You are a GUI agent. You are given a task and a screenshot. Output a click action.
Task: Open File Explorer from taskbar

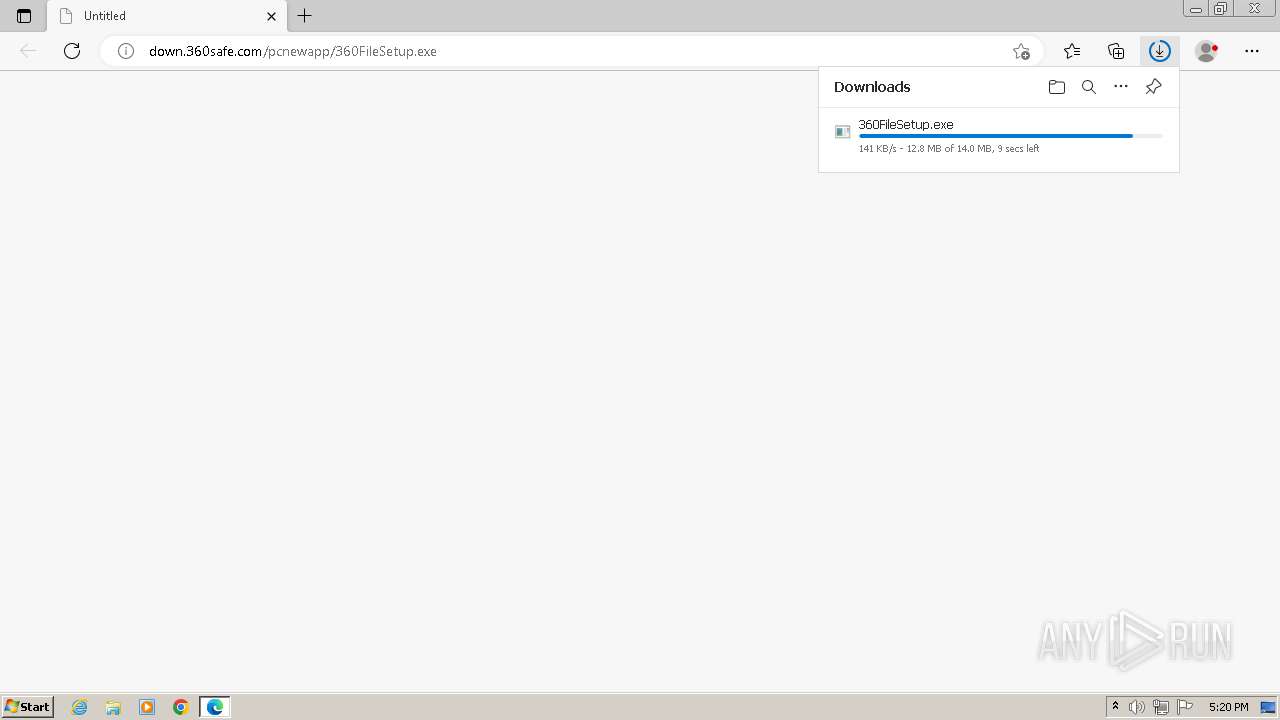click(x=113, y=707)
